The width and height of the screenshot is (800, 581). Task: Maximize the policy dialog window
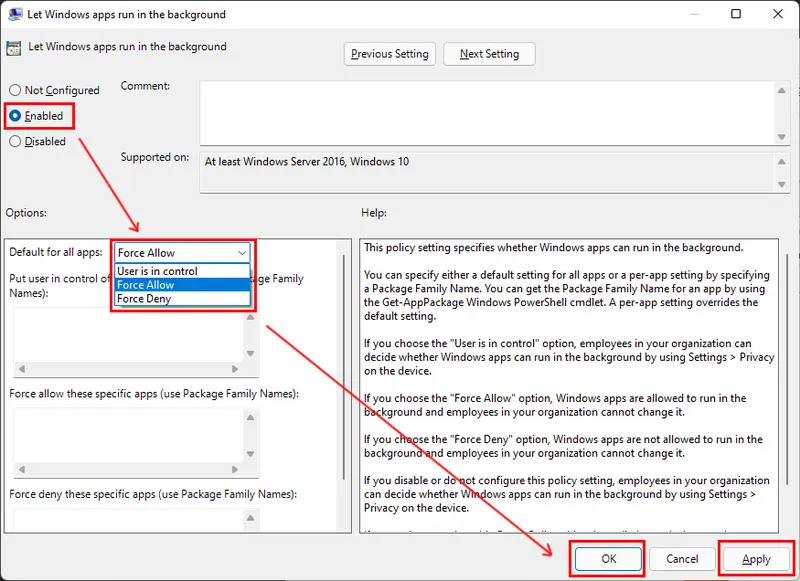pos(736,14)
